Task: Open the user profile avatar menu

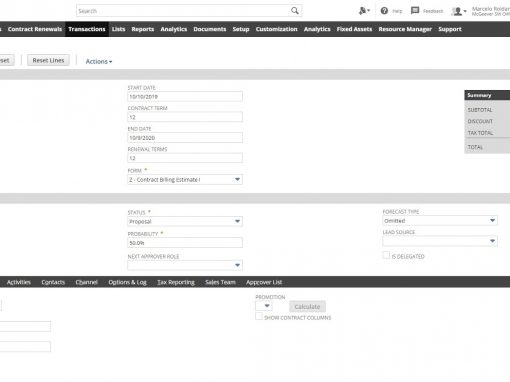Action: tap(459, 11)
